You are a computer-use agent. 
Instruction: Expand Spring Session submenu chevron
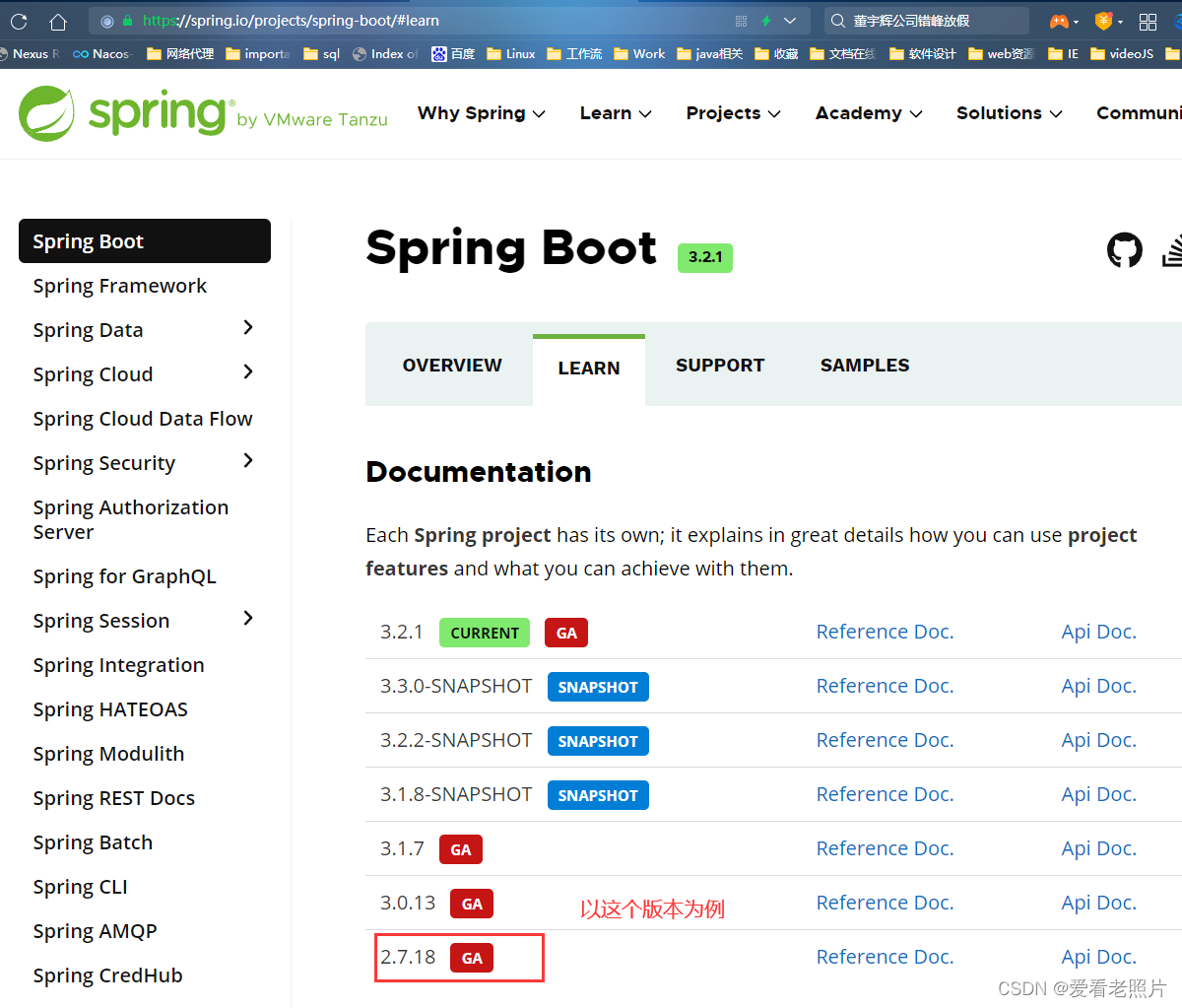click(248, 619)
